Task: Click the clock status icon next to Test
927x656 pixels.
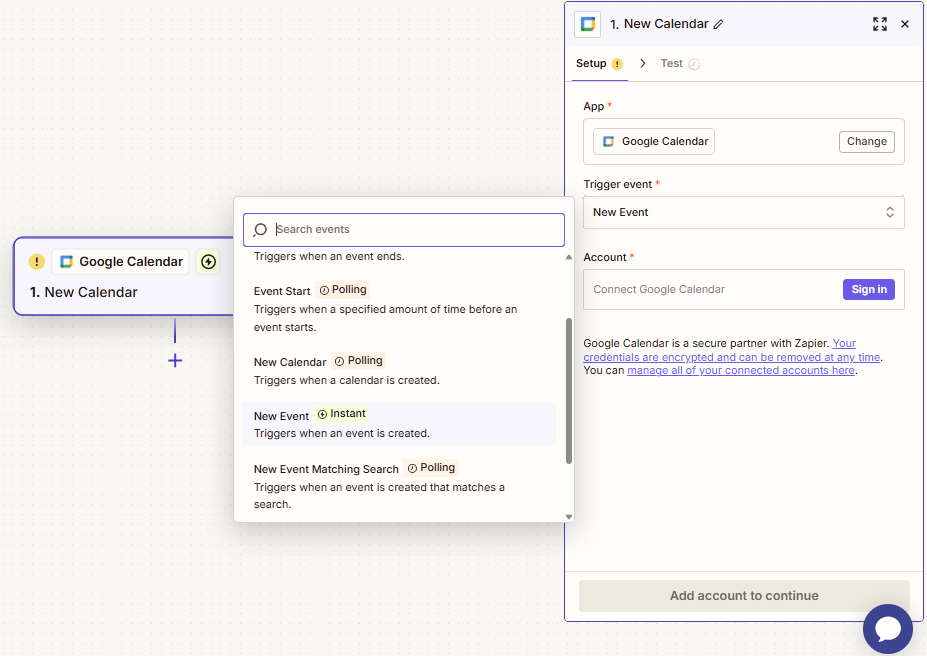Action: [694, 64]
